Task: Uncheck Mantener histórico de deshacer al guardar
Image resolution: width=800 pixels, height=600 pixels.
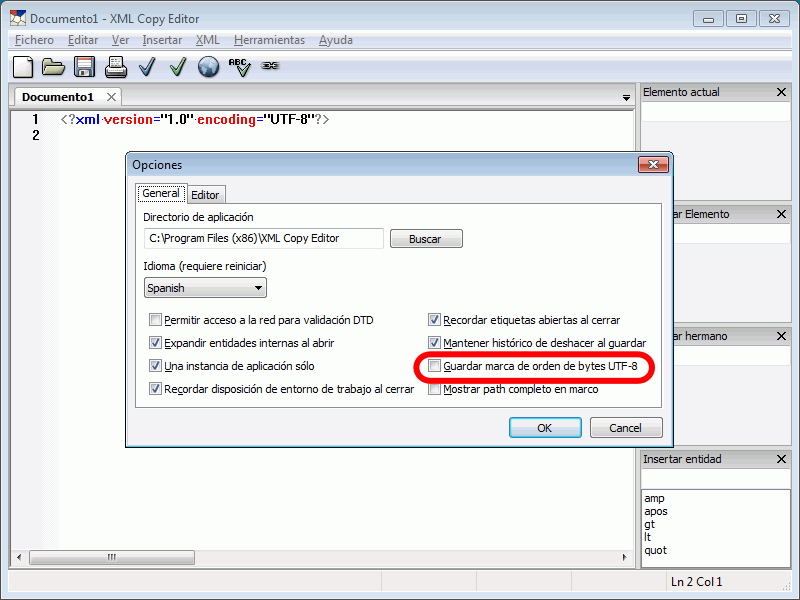Action: point(434,343)
